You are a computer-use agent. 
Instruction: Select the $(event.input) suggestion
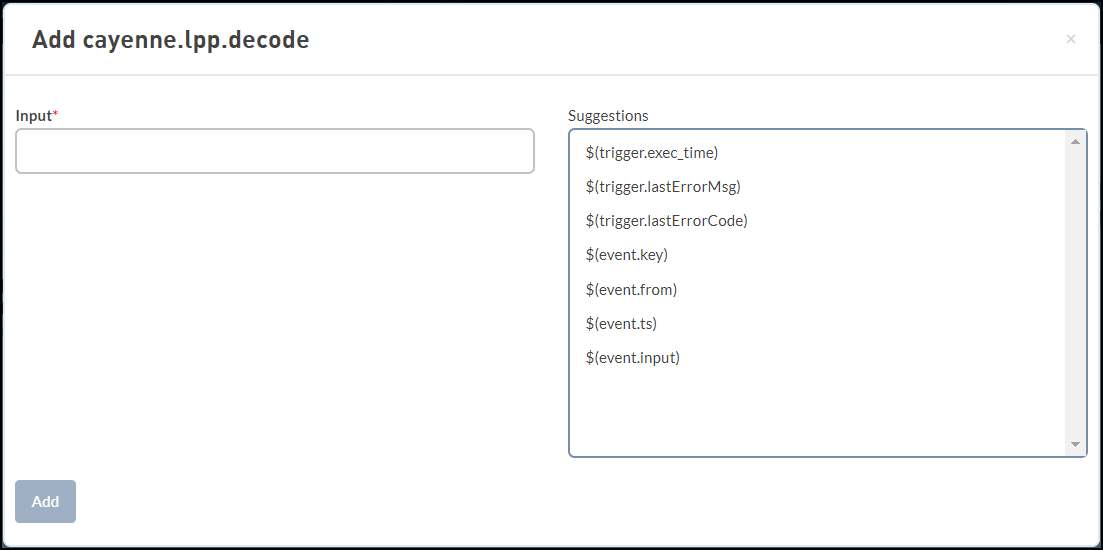coord(632,358)
